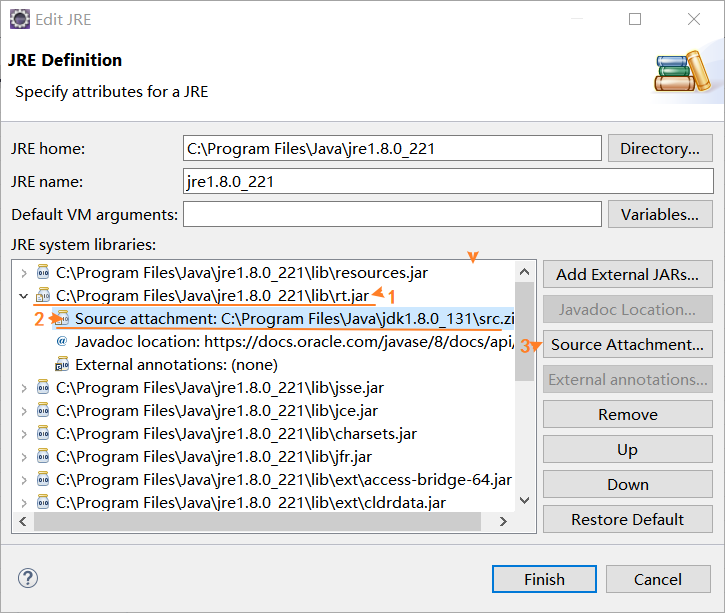The width and height of the screenshot is (725, 613).
Task: Click the JRE Definition books banner icon
Action: click(683, 72)
